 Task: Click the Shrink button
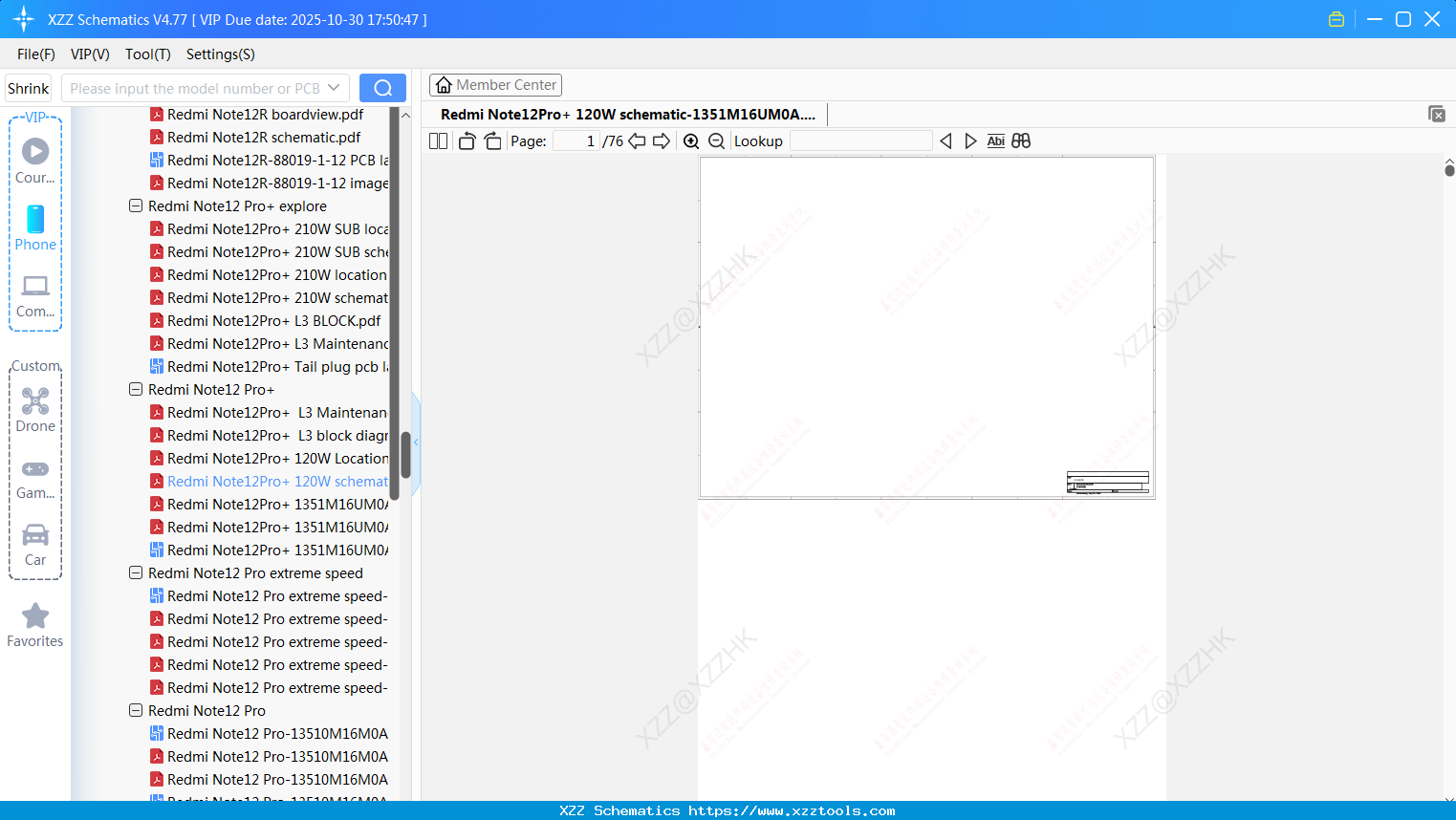tap(27, 87)
